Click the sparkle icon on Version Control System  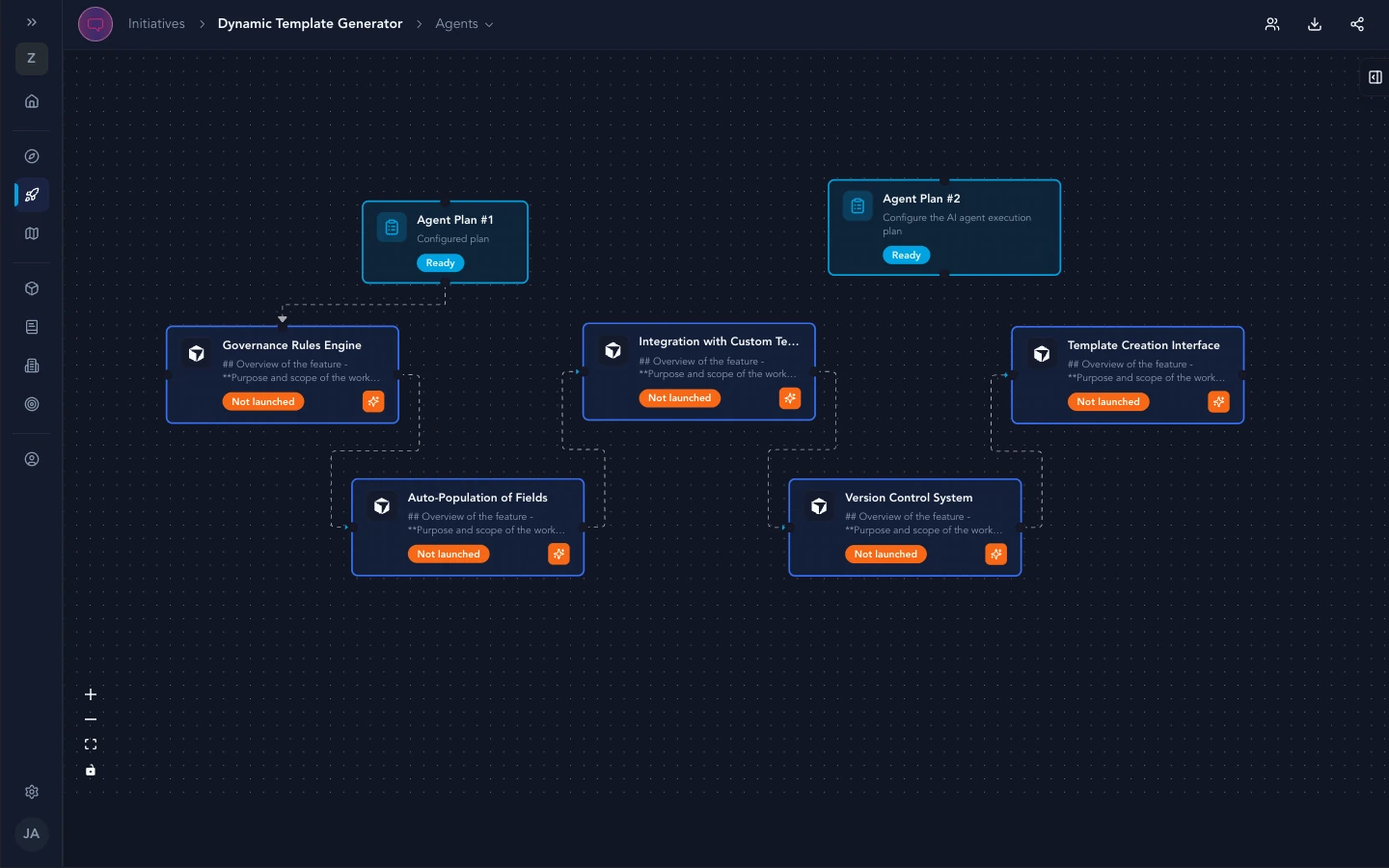[996, 554]
